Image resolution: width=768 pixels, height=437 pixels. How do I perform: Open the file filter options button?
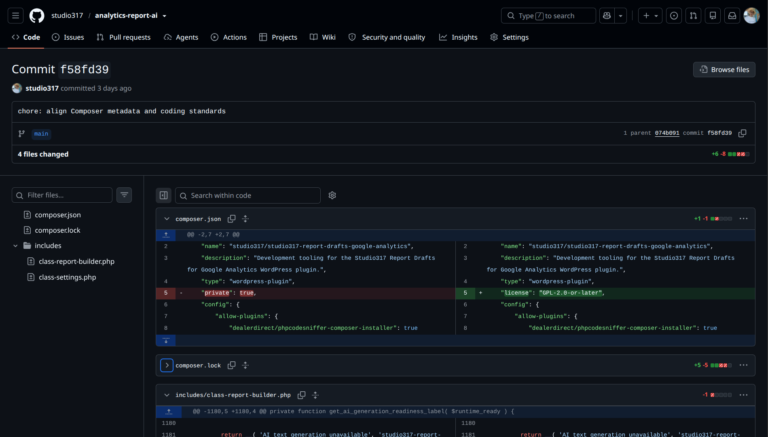124,195
